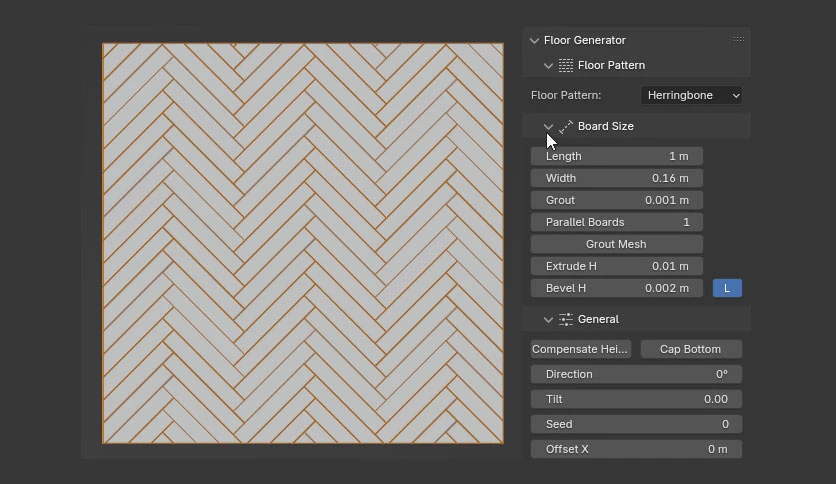Toggle the Grout Mesh button
The height and width of the screenshot is (484, 836).
[x=617, y=244]
